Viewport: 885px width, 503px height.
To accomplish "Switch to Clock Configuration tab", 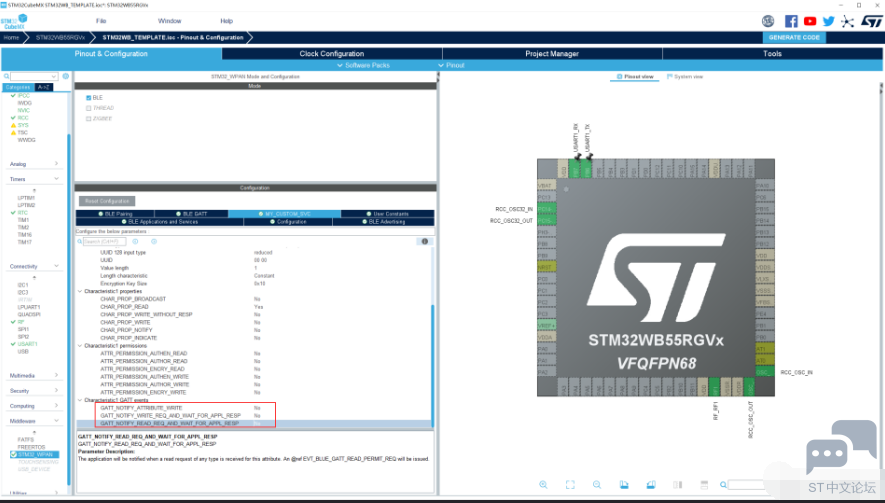I will coord(332,54).
